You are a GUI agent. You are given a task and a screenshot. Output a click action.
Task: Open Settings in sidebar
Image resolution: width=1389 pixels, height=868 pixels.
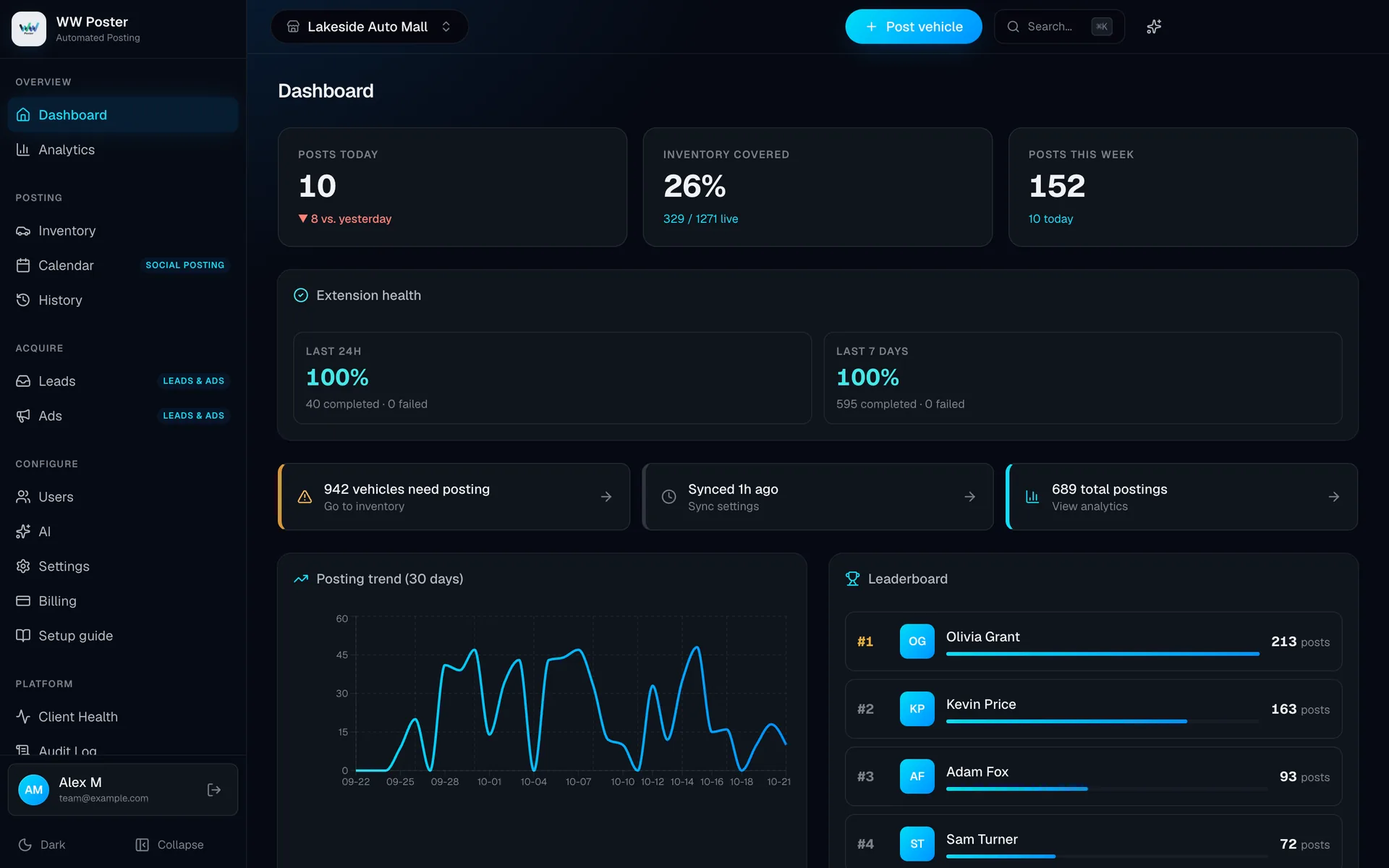coord(123,566)
